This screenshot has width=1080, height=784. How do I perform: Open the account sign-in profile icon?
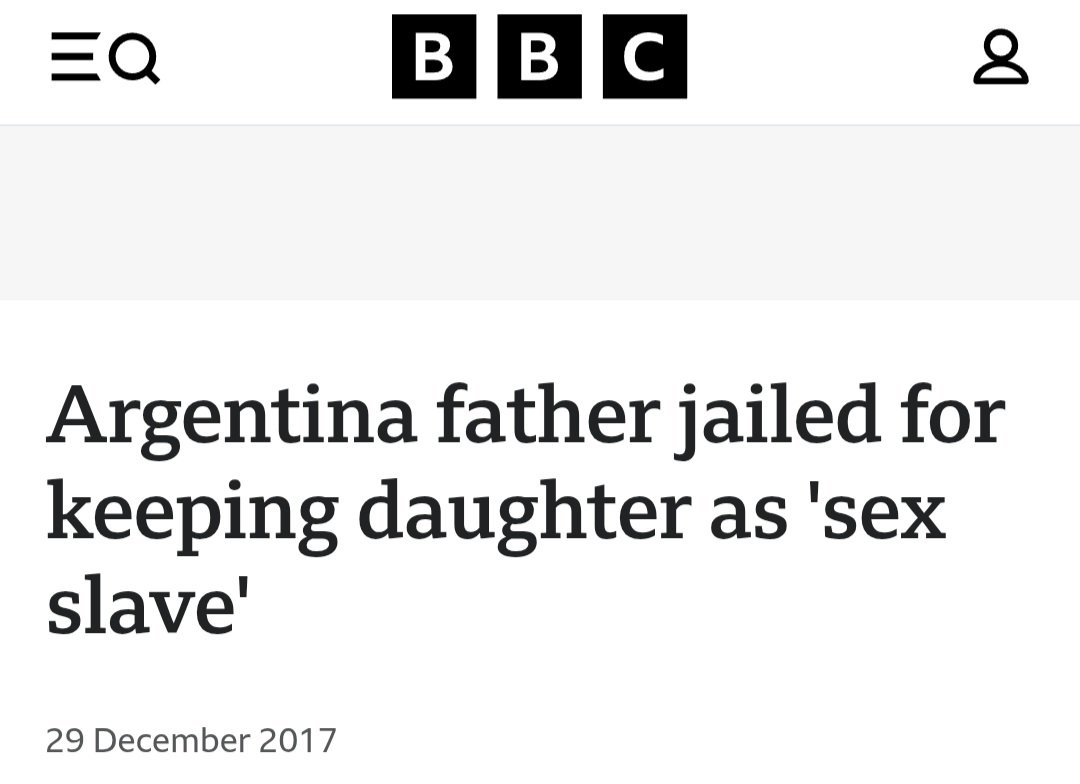(x=1001, y=56)
